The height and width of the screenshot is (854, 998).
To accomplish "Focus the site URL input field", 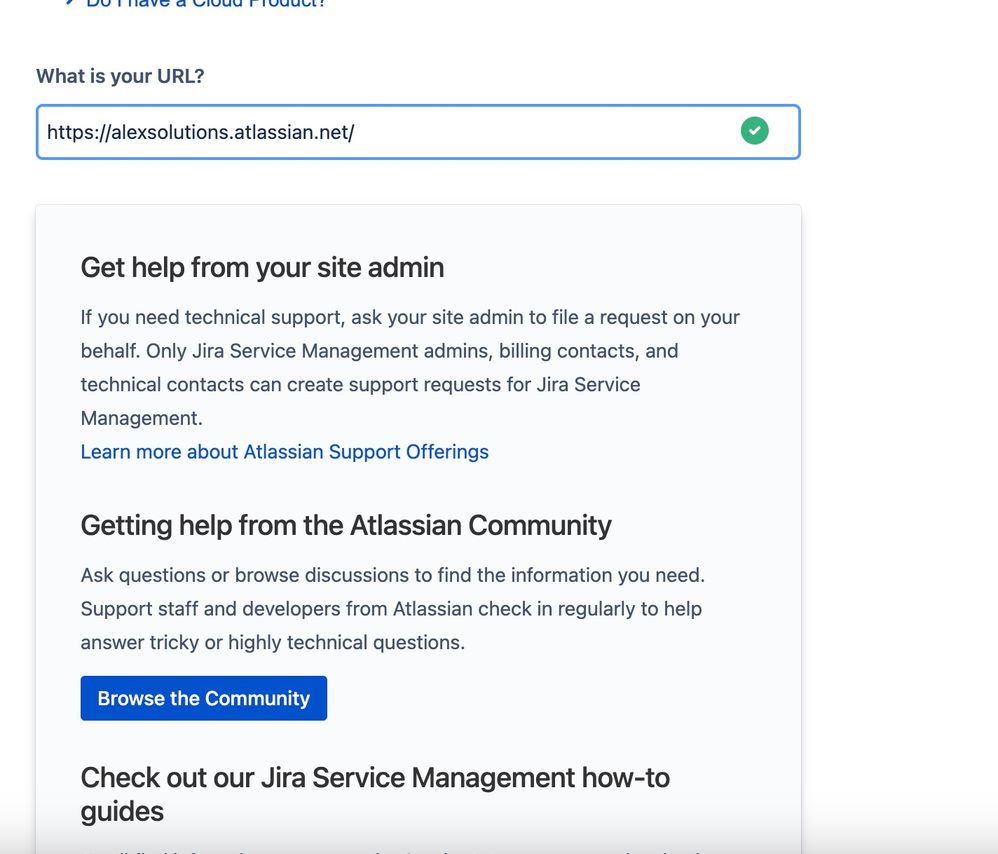I will coord(418,132).
